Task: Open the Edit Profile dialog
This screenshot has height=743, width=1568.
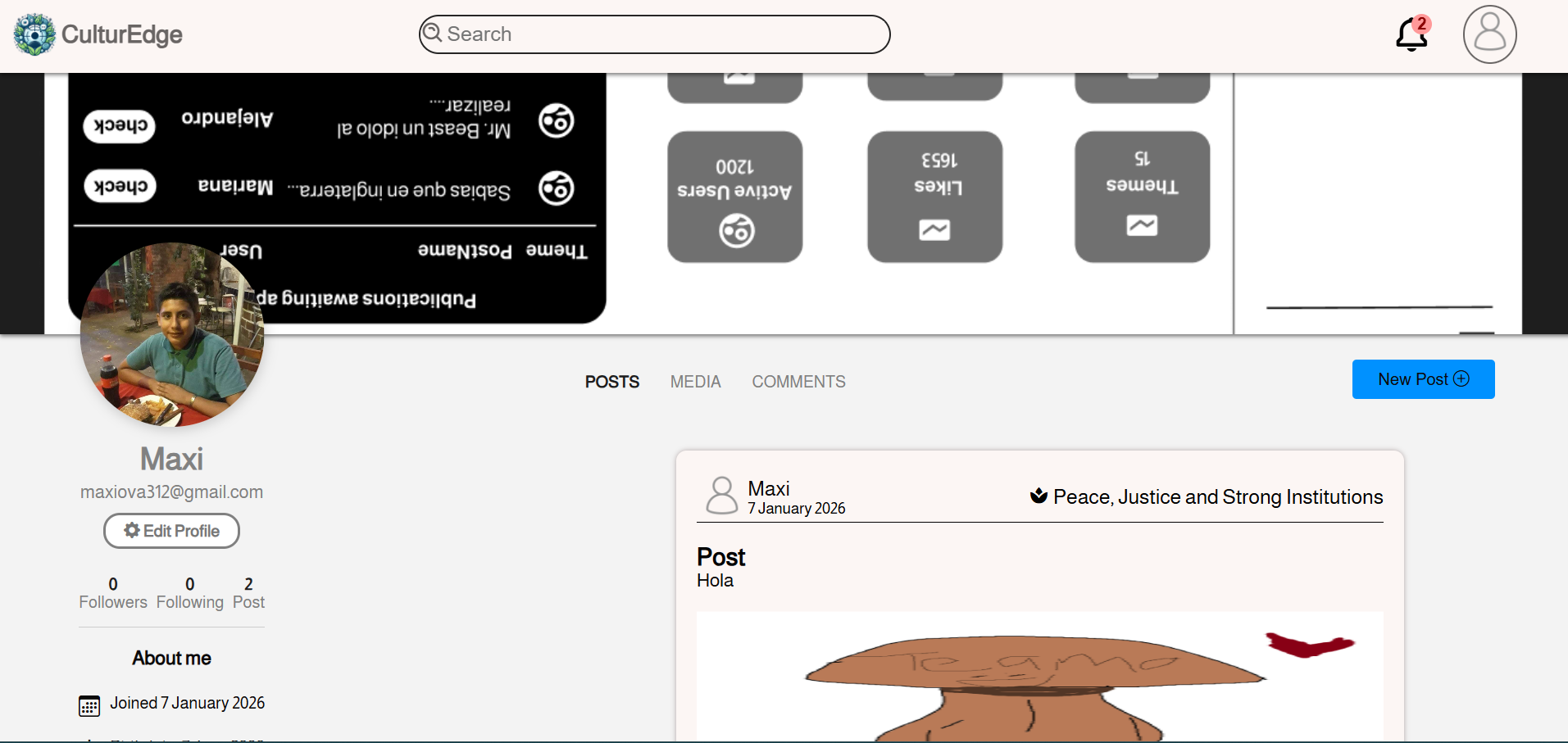Action: click(x=171, y=530)
